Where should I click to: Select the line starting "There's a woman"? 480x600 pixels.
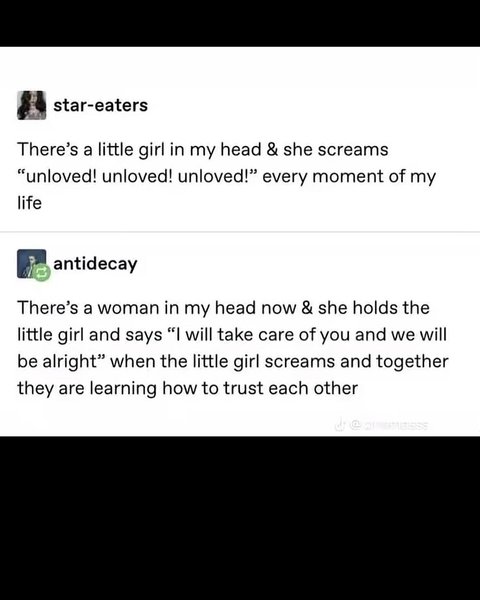click(223, 308)
